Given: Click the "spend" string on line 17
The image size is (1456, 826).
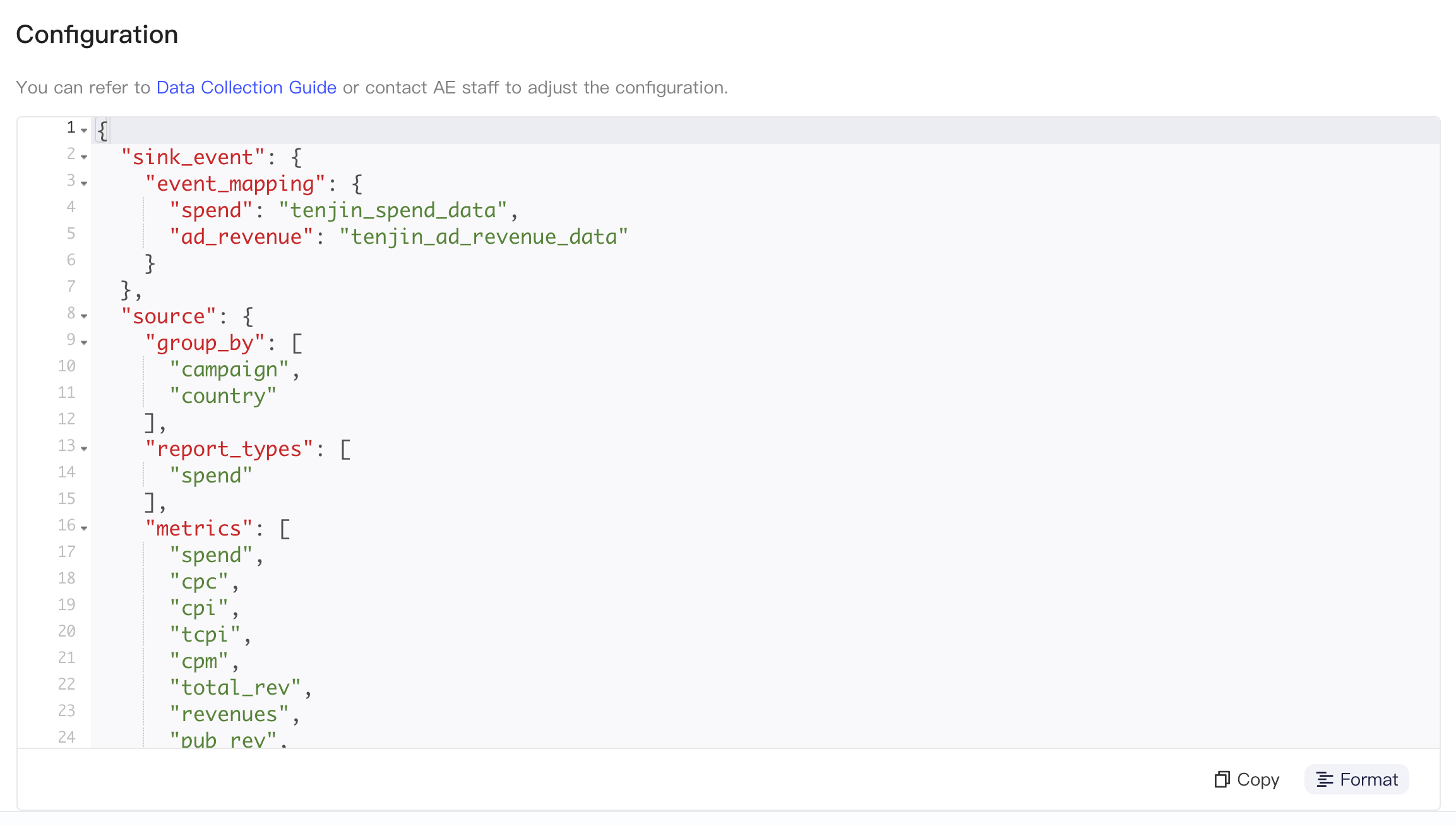Looking at the screenshot, I should tap(212, 554).
